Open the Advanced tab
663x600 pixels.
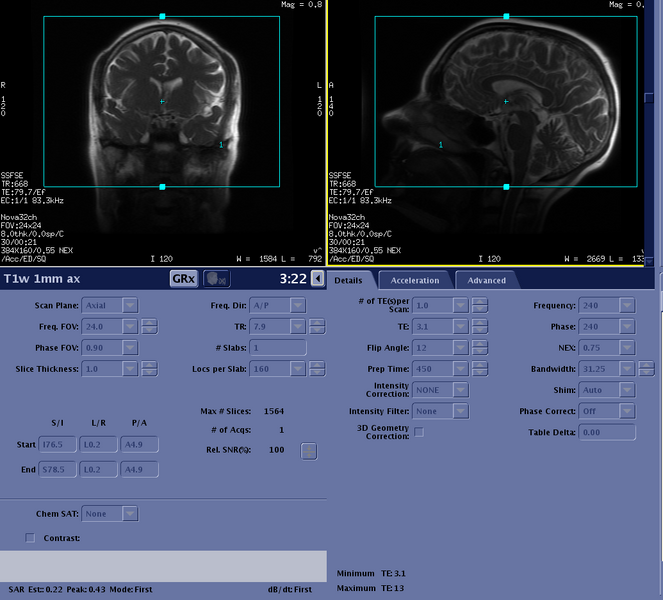pos(486,280)
